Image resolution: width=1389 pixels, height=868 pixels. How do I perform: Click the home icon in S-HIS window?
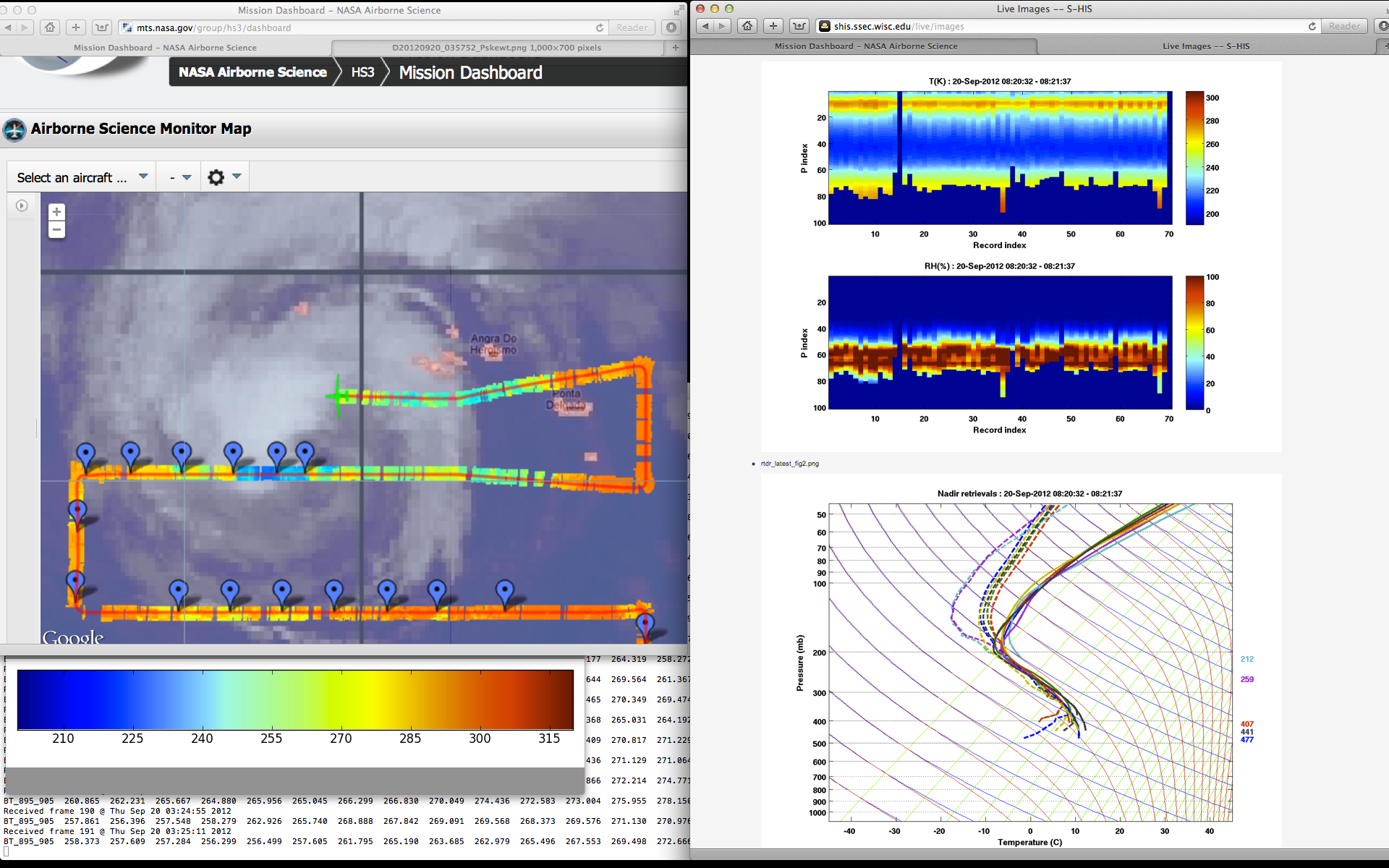[747, 26]
